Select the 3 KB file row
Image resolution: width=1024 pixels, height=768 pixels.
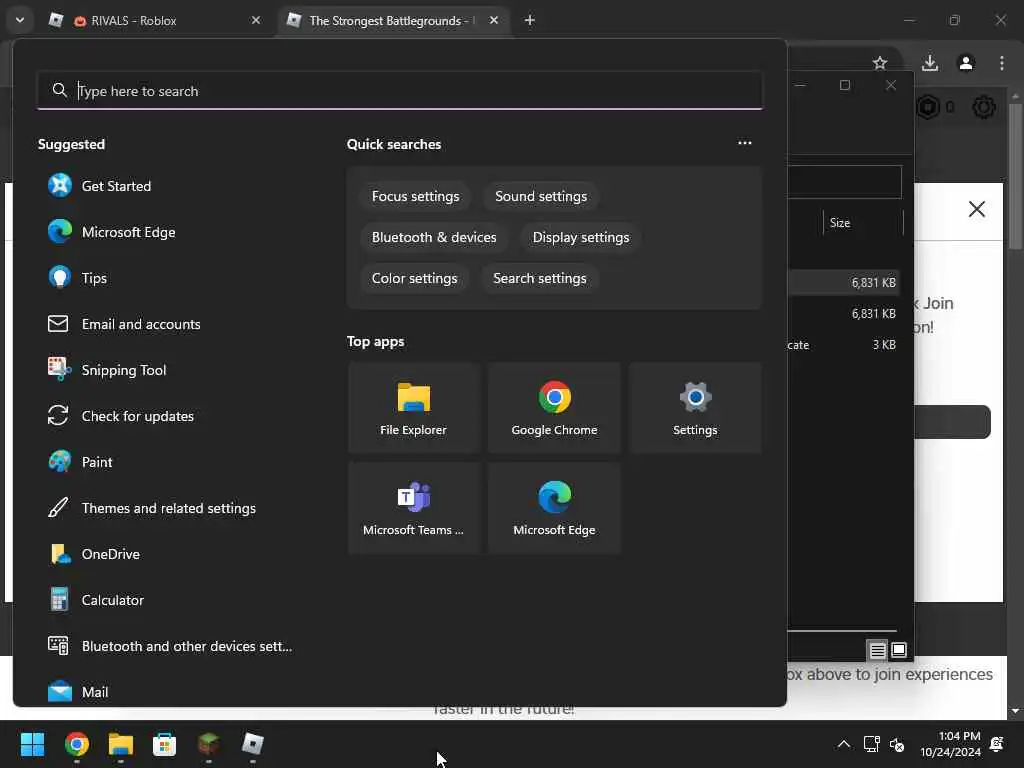click(x=843, y=345)
